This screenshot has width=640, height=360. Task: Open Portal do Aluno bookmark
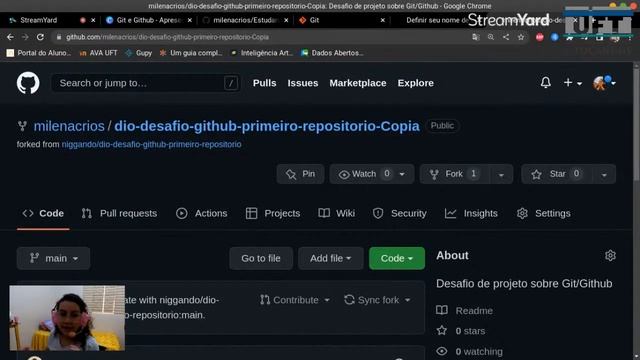(39, 53)
